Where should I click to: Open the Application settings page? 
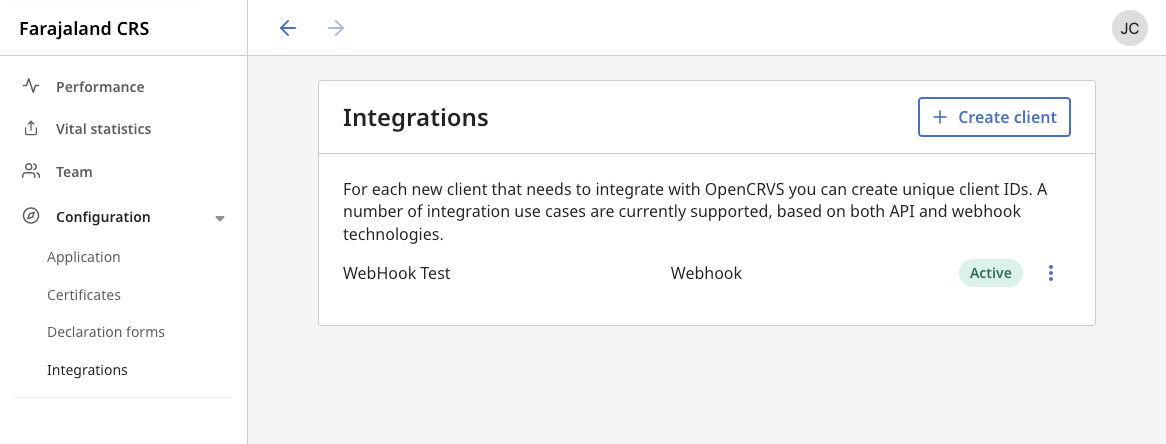click(84, 257)
